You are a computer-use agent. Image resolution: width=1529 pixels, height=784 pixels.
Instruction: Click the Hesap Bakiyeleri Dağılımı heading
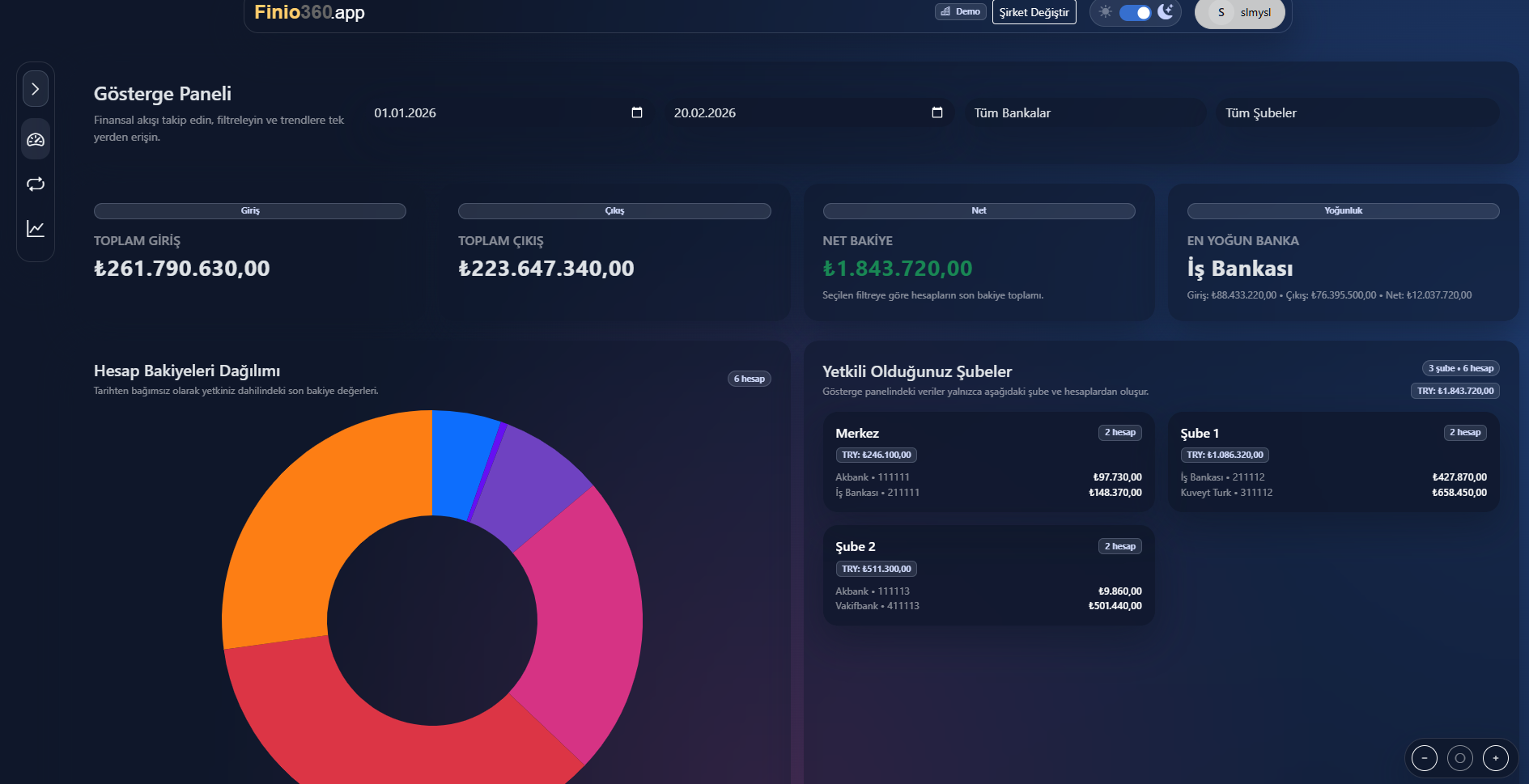[x=187, y=371]
